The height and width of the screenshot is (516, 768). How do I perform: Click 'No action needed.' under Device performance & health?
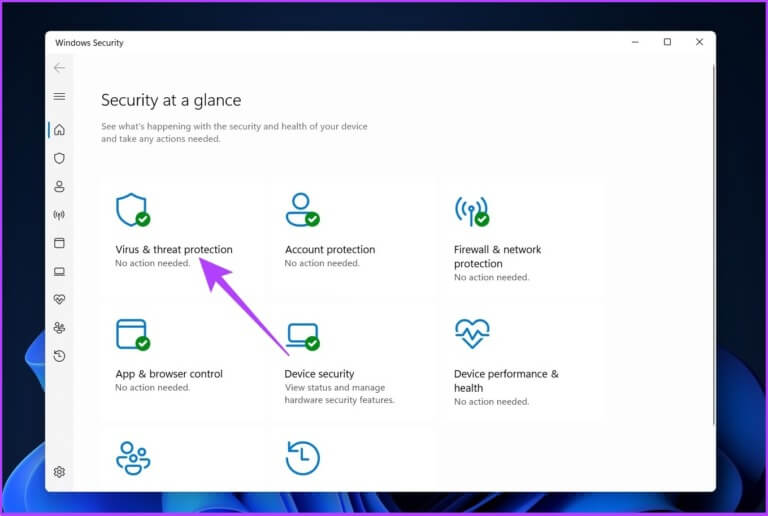(x=491, y=402)
